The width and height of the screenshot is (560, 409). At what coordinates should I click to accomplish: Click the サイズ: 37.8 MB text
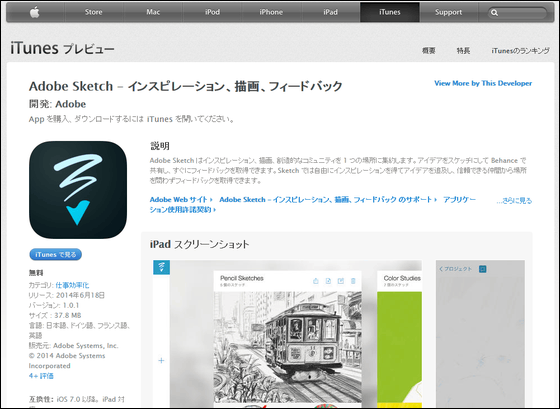(x=55, y=315)
